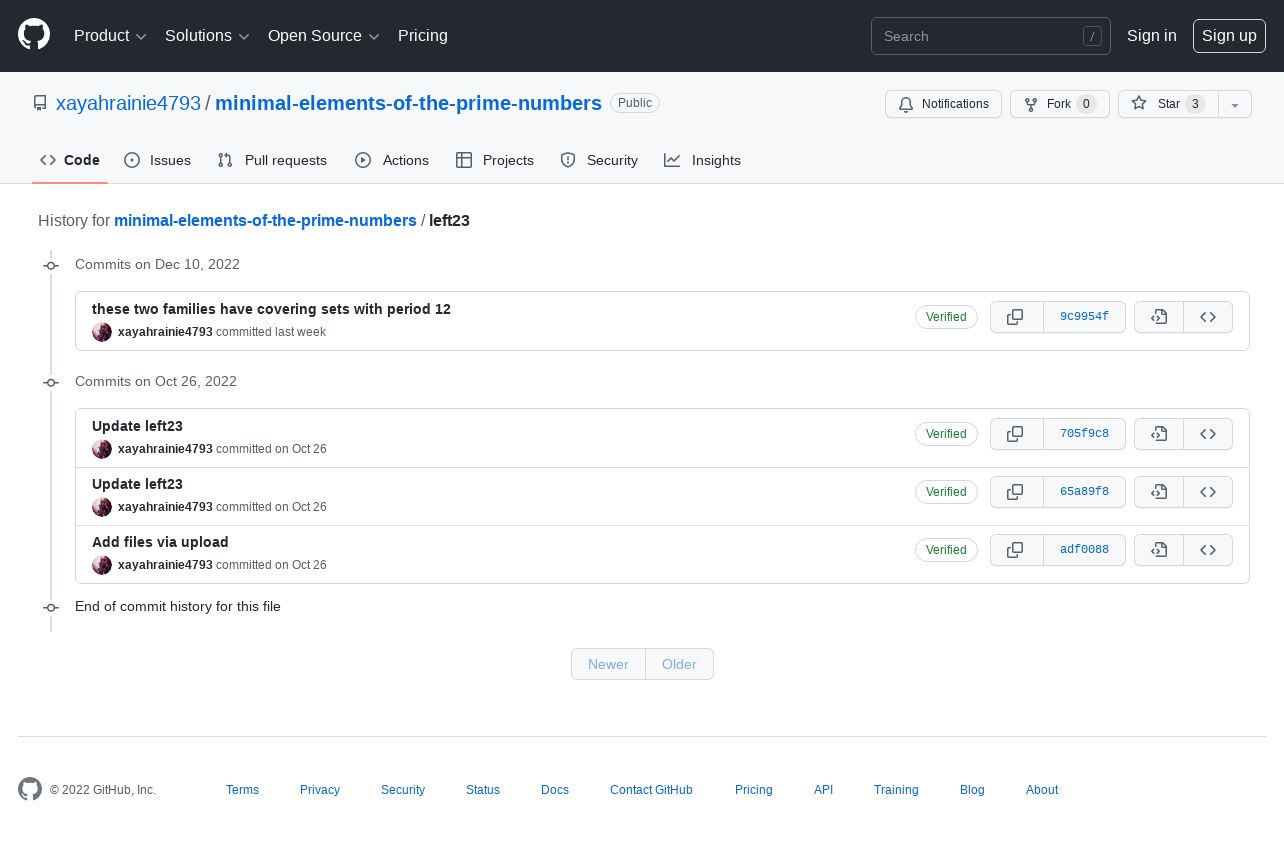The image size is (1284, 851).
Task: Browse repository at commit 9c9954f
Action: pyautogui.click(x=1208, y=317)
